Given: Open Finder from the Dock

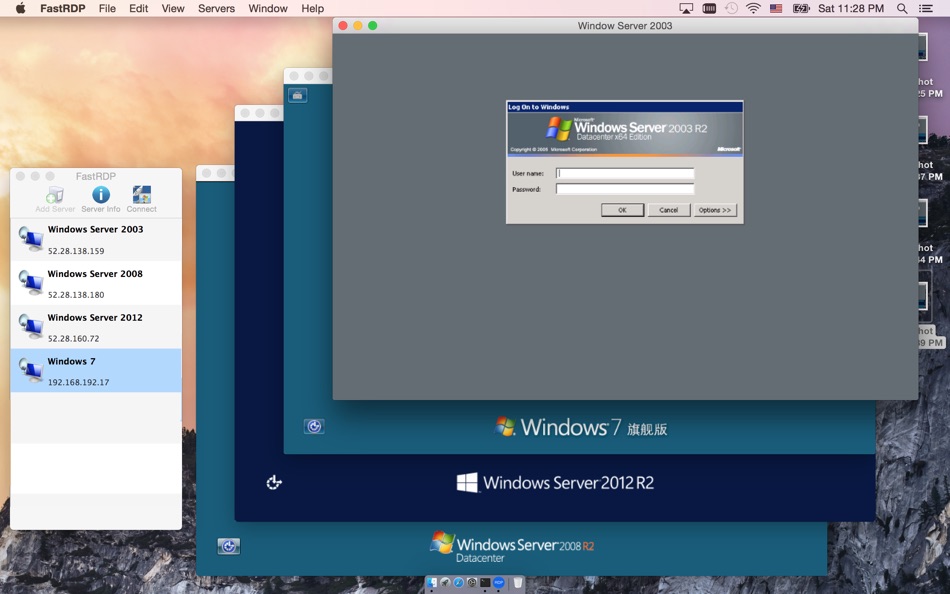Looking at the screenshot, I should (432, 583).
